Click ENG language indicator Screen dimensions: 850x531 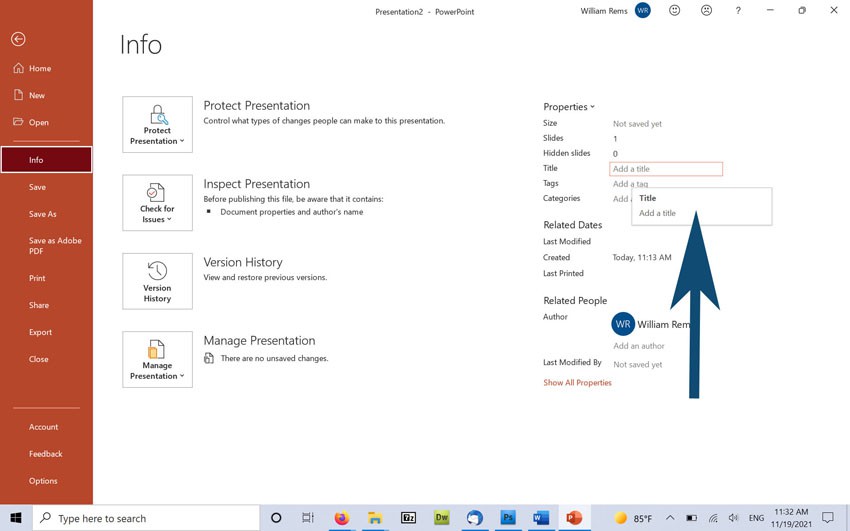pos(756,518)
